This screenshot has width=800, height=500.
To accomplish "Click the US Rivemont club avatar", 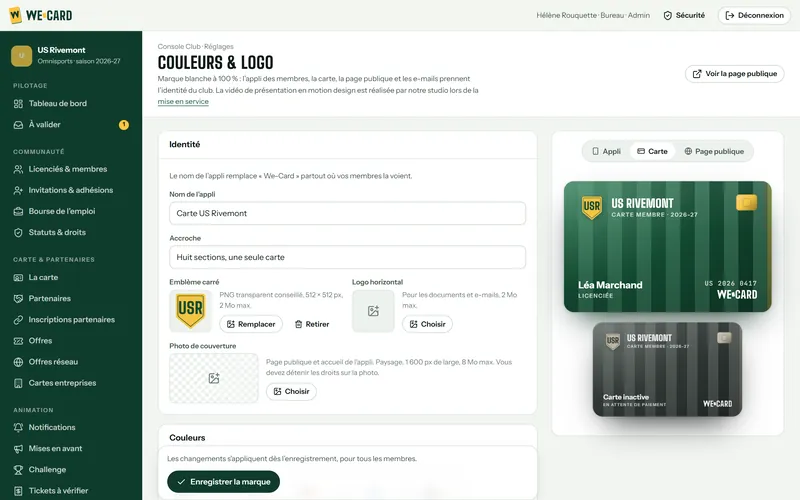I will point(21,55).
